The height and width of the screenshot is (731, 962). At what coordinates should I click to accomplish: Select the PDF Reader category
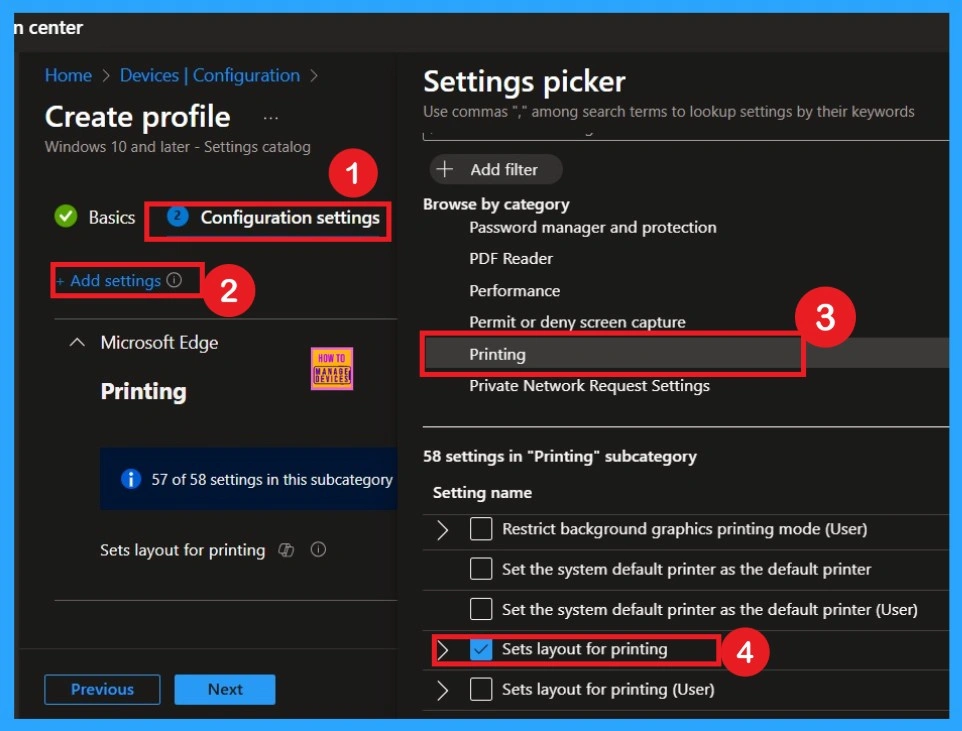coord(510,258)
